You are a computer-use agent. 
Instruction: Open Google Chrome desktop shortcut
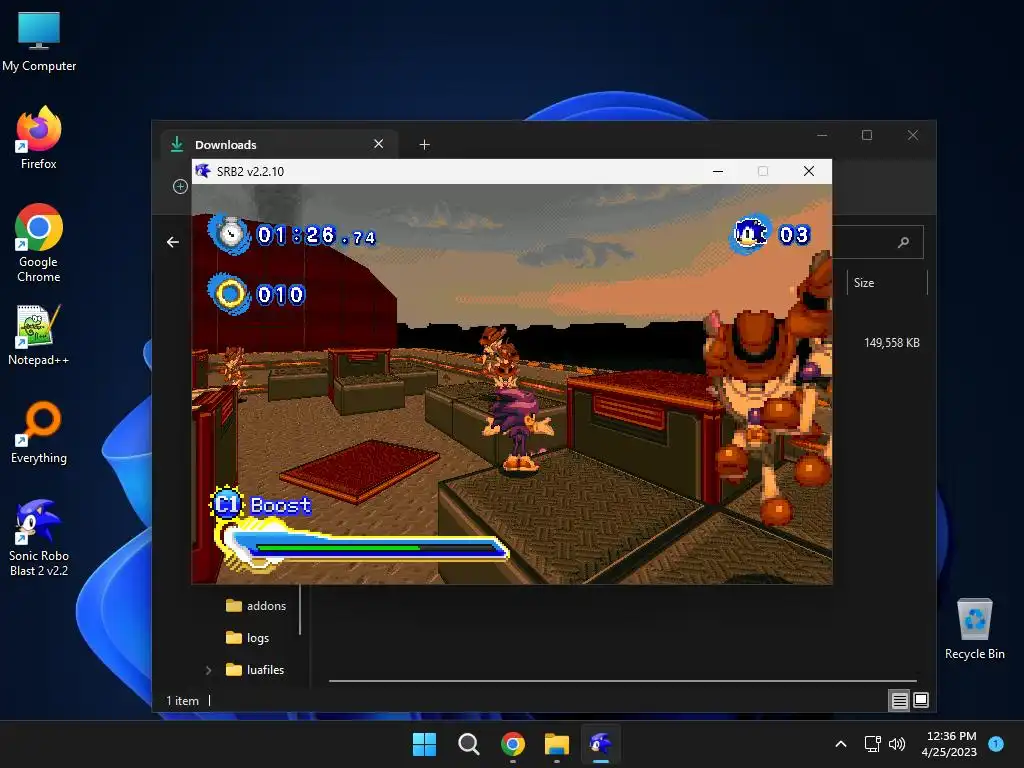(x=39, y=243)
